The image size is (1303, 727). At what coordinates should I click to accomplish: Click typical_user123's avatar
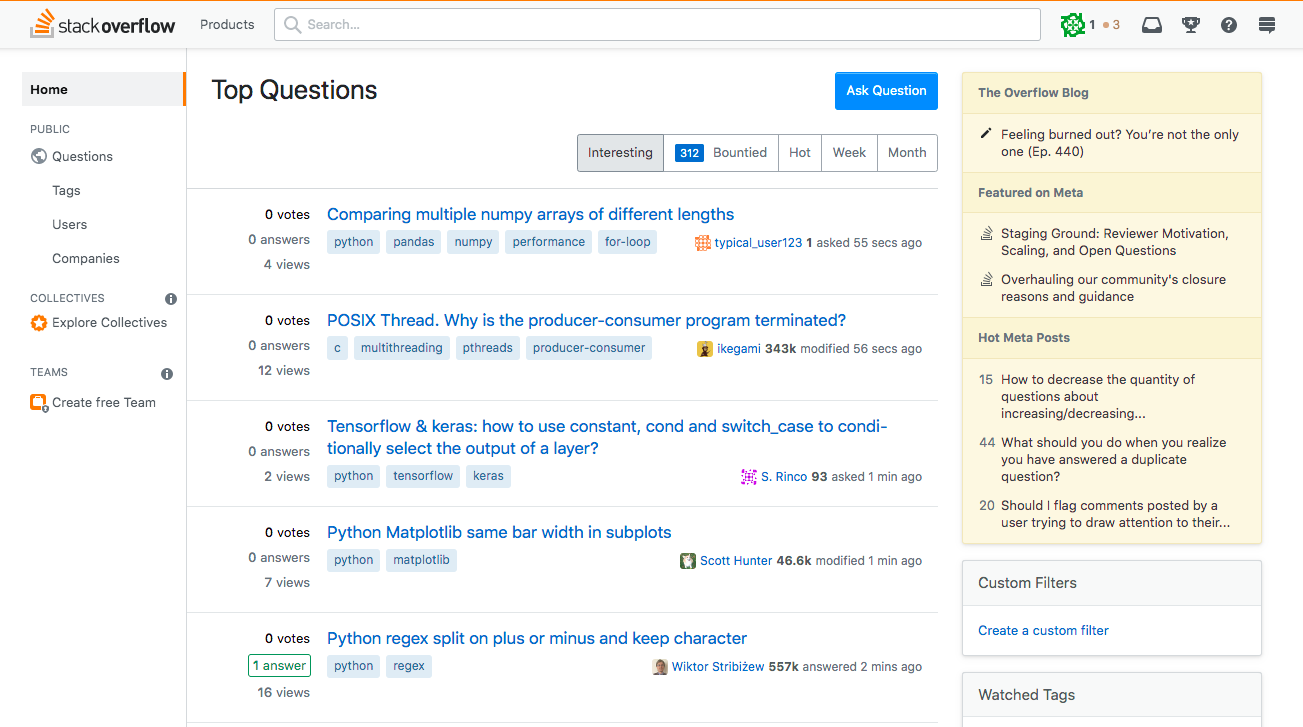(703, 243)
